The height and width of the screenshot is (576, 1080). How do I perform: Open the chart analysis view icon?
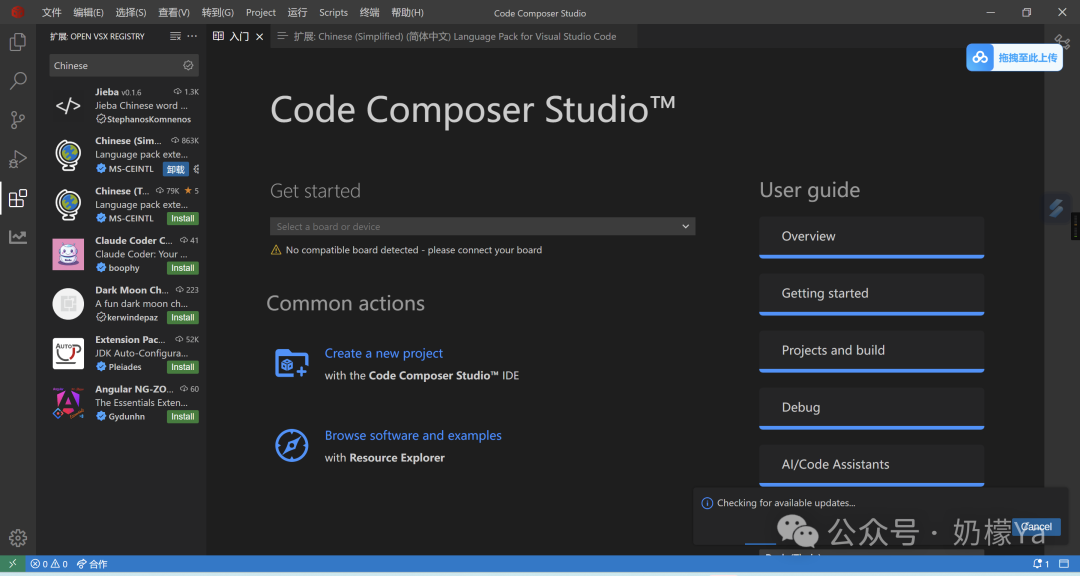point(18,237)
